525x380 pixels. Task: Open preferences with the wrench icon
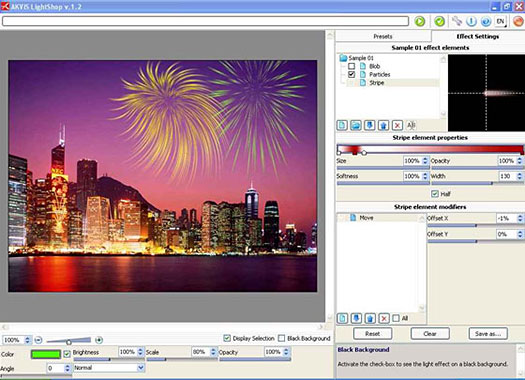tap(457, 21)
